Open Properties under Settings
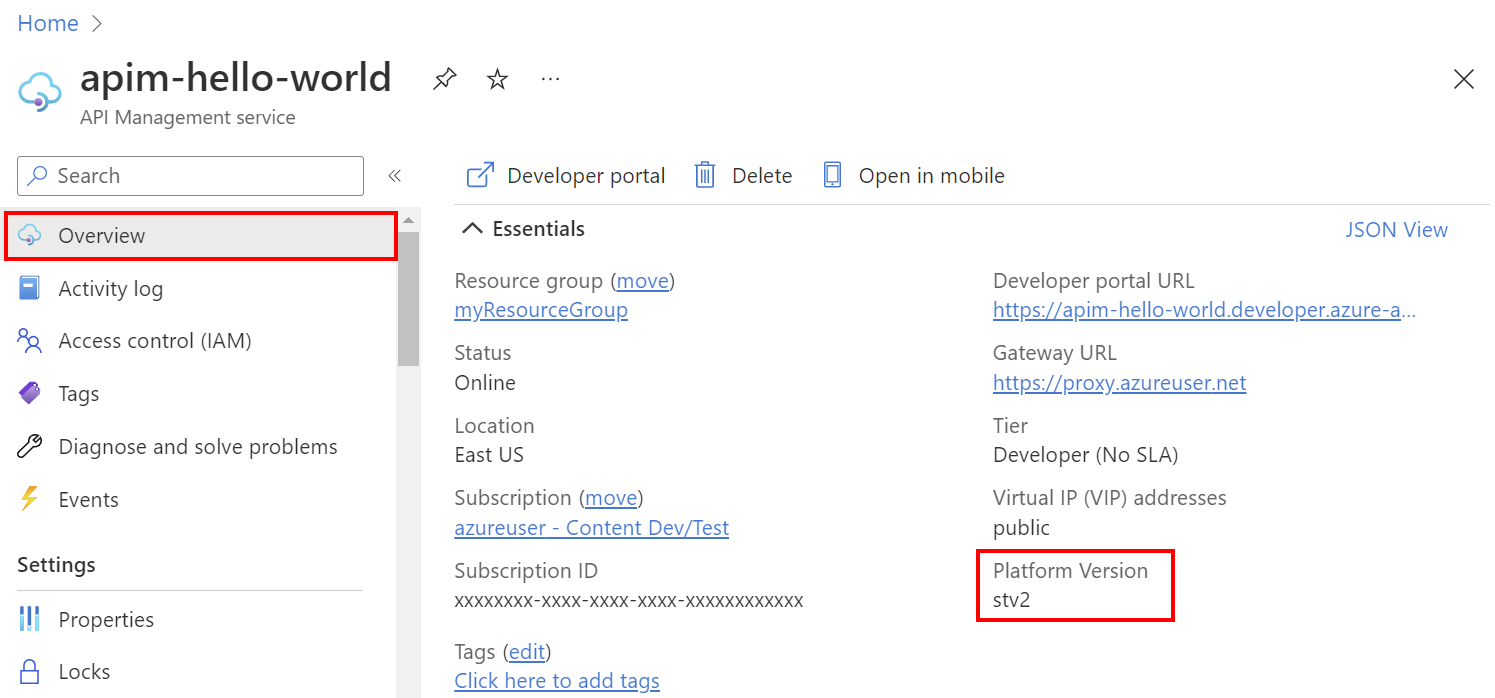This screenshot has width=1495, height=698. 107,619
